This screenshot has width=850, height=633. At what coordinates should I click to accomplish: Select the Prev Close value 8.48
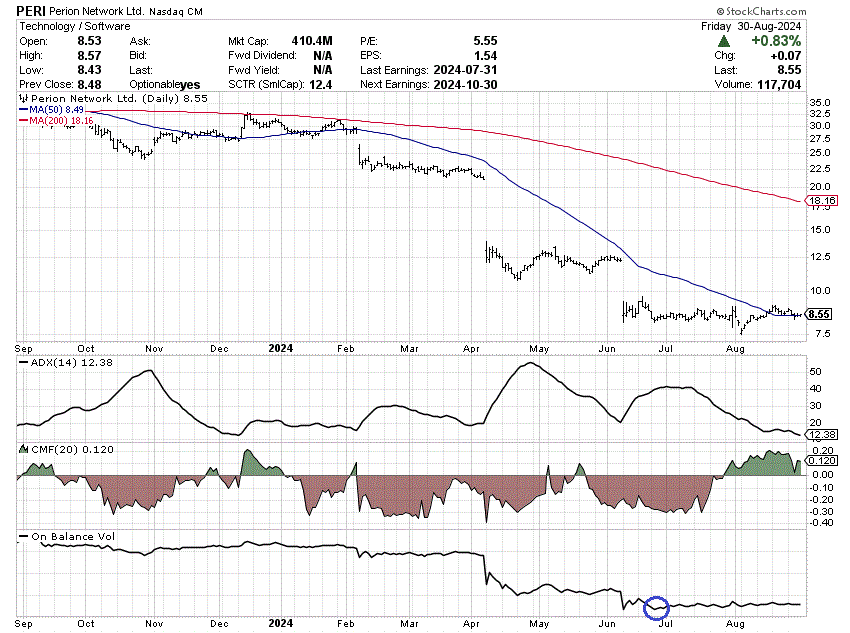89,85
